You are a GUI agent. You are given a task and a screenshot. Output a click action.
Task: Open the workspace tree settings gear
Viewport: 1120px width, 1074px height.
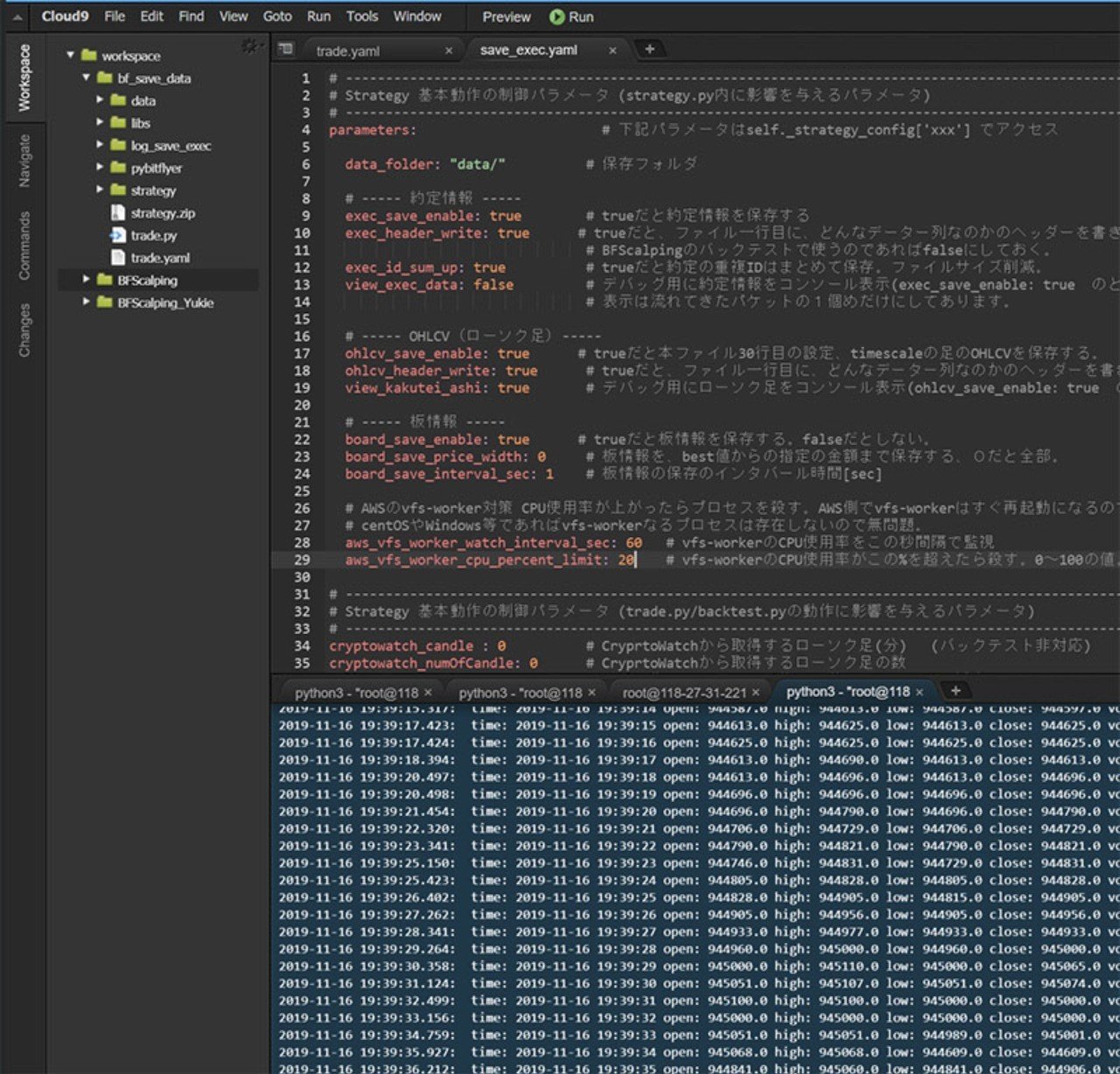tap(251, 45)
